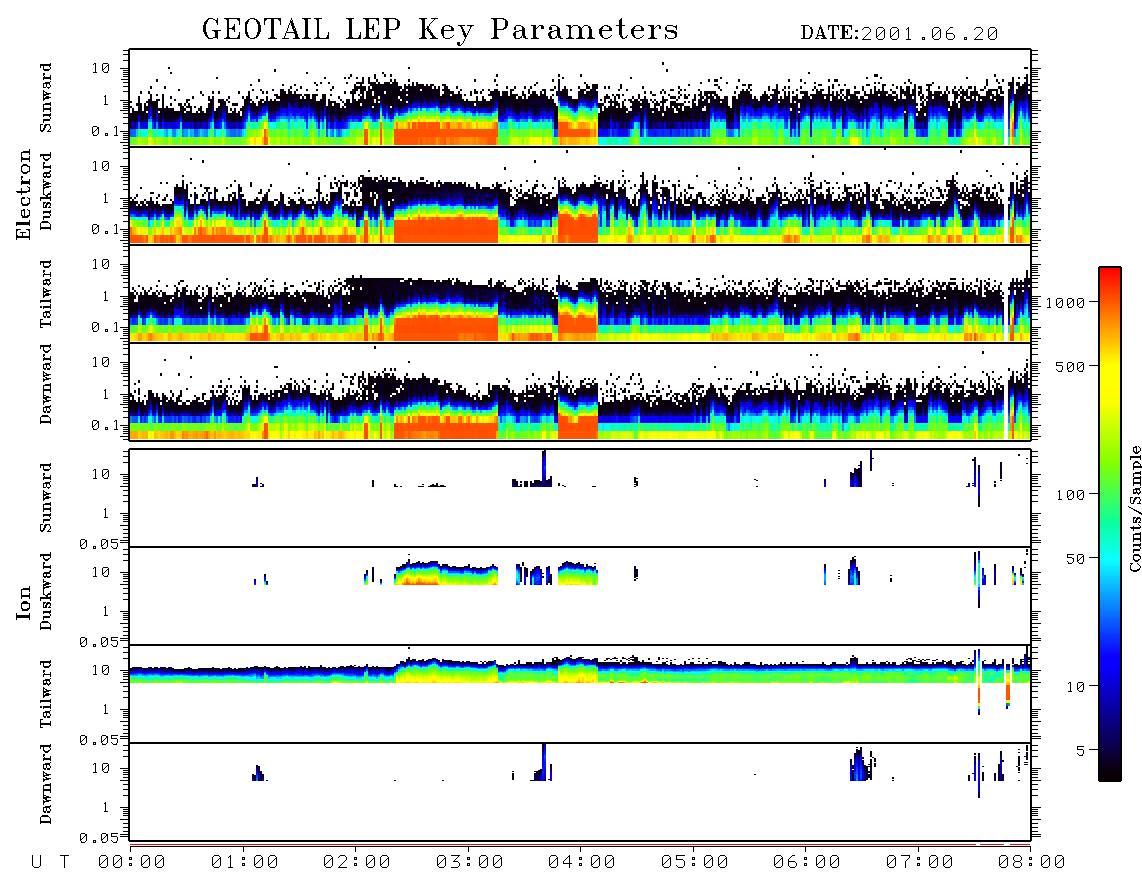Click the Counts/Sample colorbar label

point(1134,508)
